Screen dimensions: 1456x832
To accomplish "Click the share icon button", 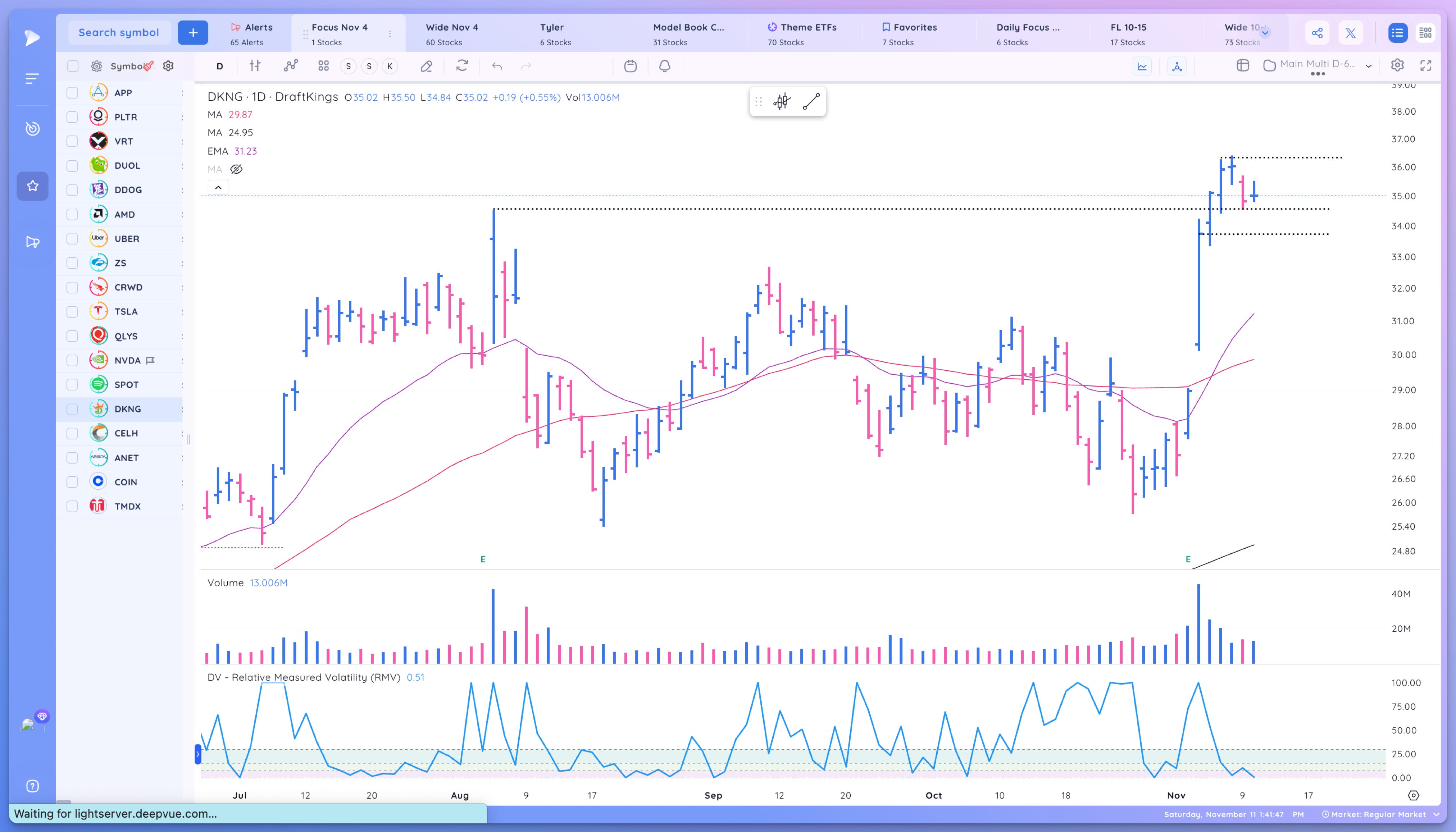I will pyautogui.click(x=1317, y=33).
